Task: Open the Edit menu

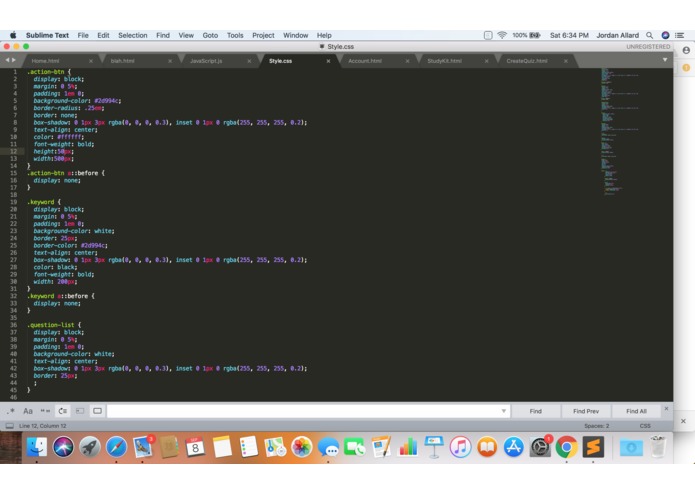Action: click(x=103, y=35)
